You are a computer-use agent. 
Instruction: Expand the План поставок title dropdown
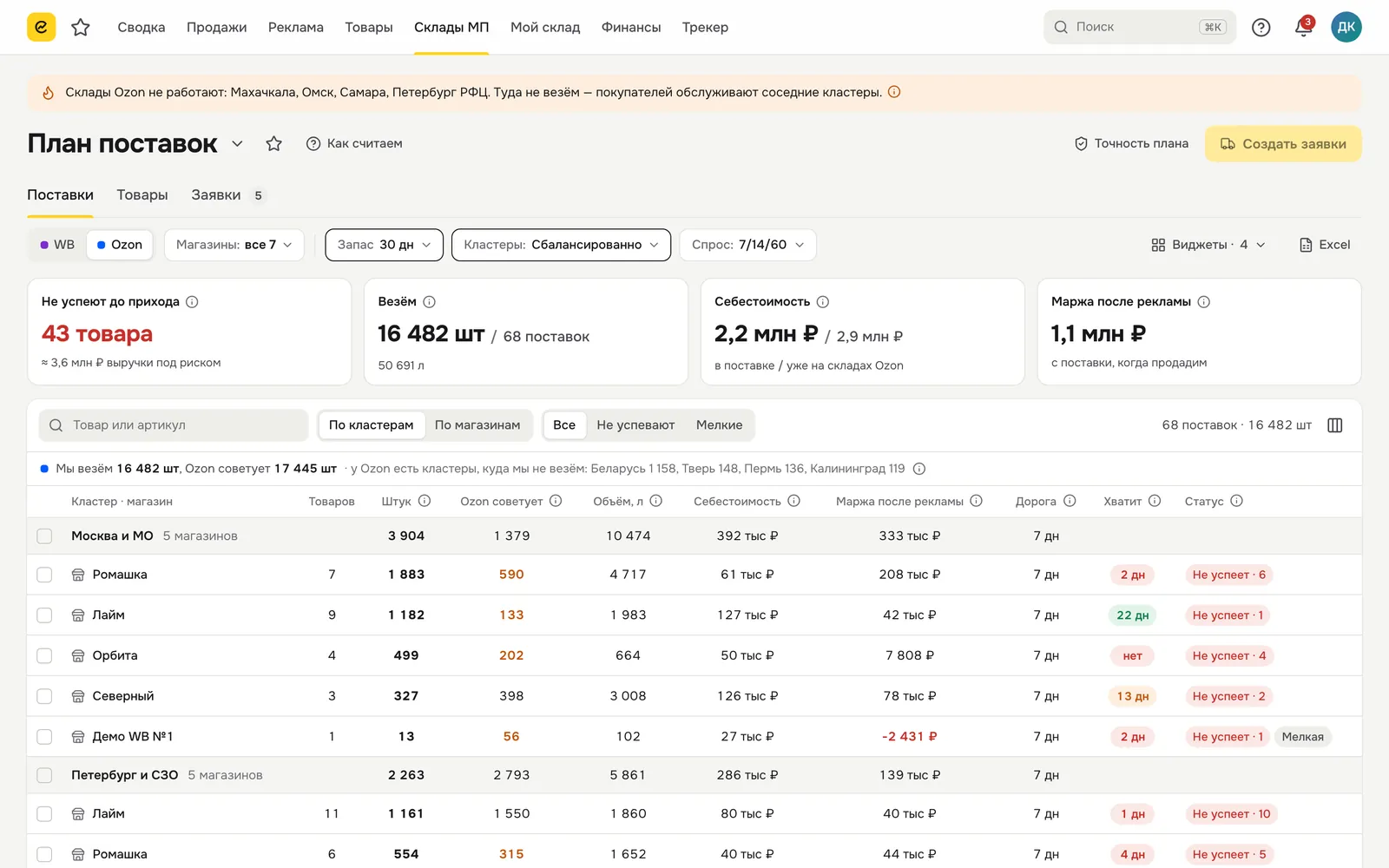pos(237,143)
